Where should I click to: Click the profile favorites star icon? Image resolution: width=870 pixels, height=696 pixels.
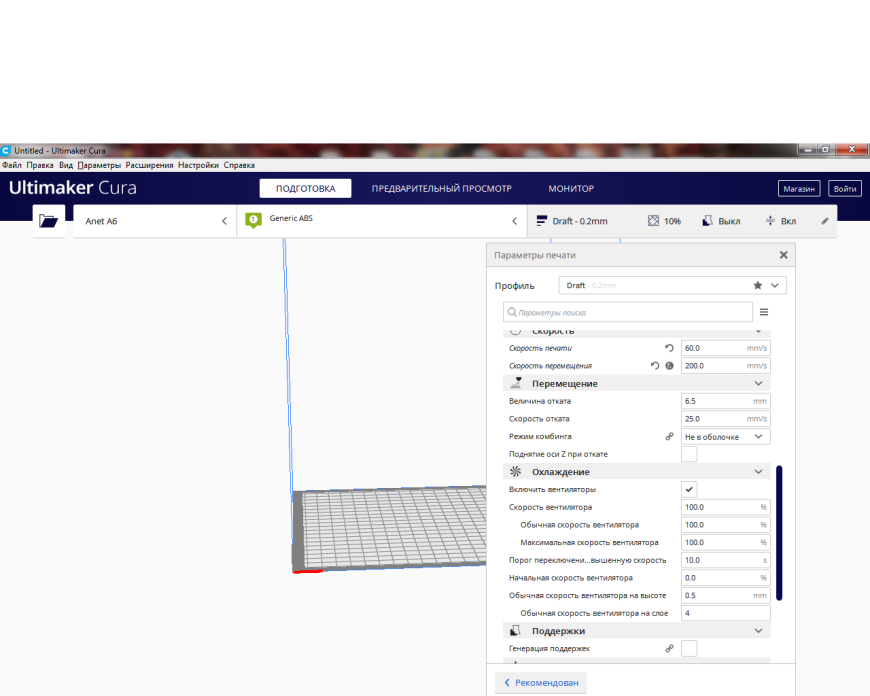tap(757, 285)
